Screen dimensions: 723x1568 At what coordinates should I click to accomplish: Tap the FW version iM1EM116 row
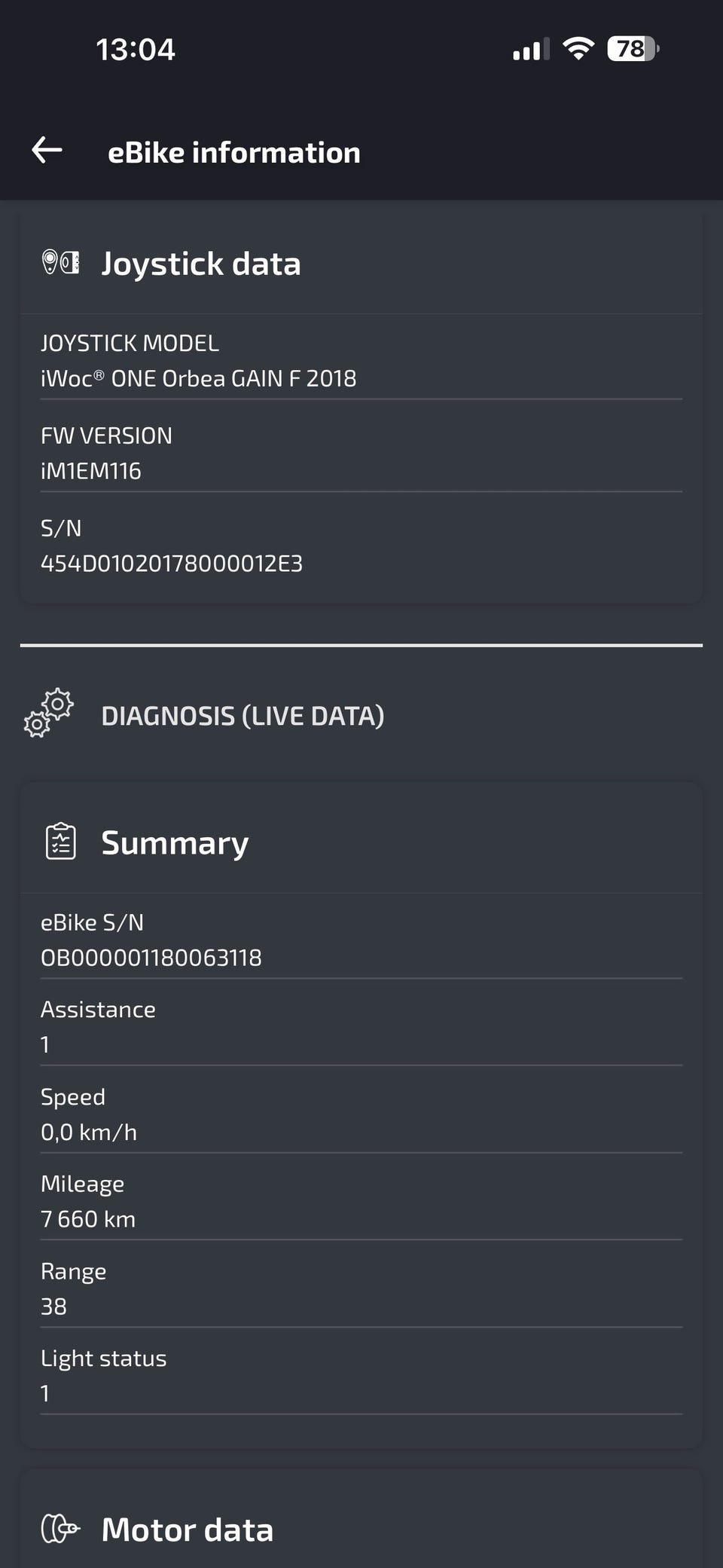(x=361, y=453)
